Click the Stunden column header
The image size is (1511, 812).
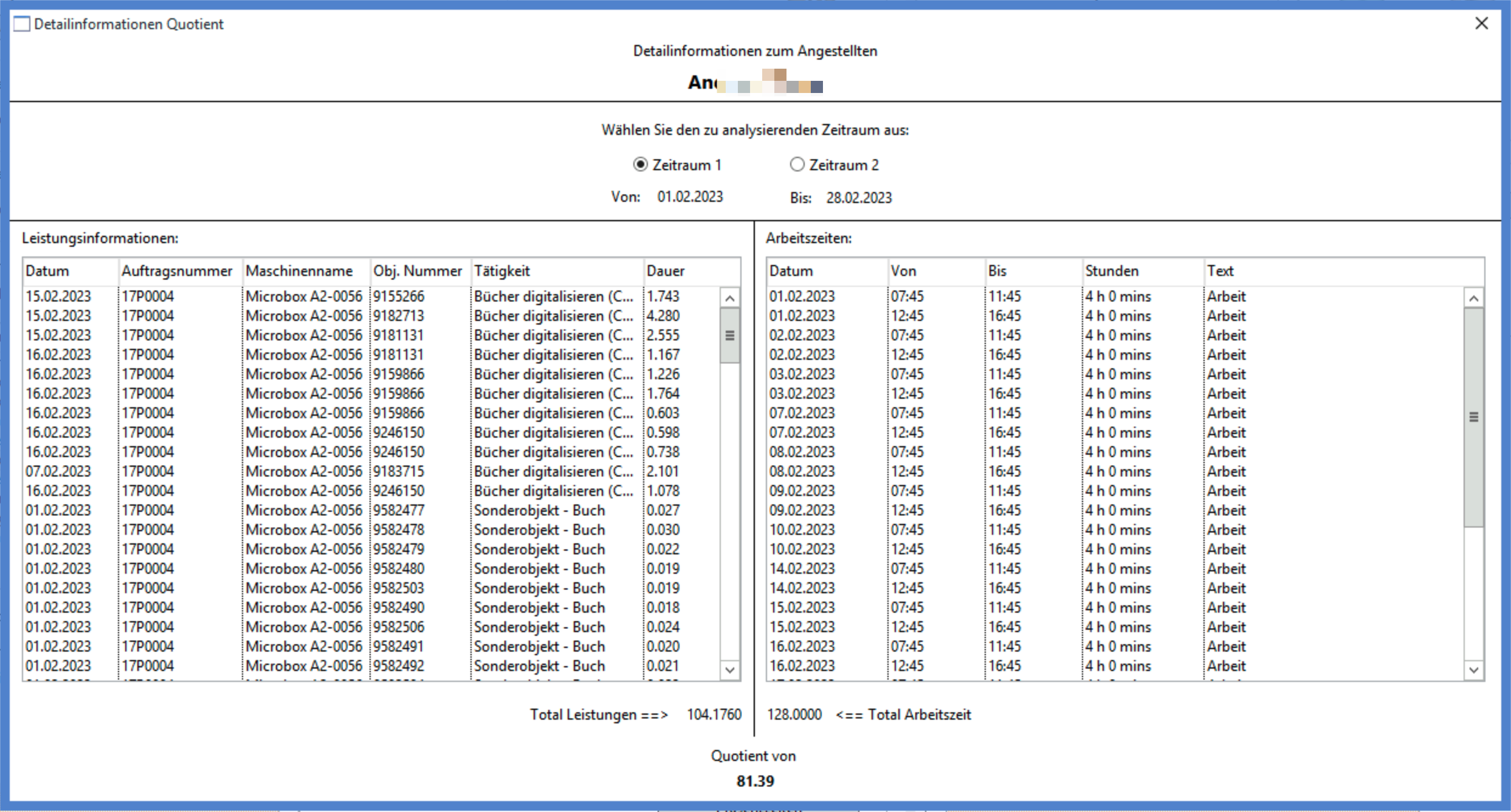1112,271
